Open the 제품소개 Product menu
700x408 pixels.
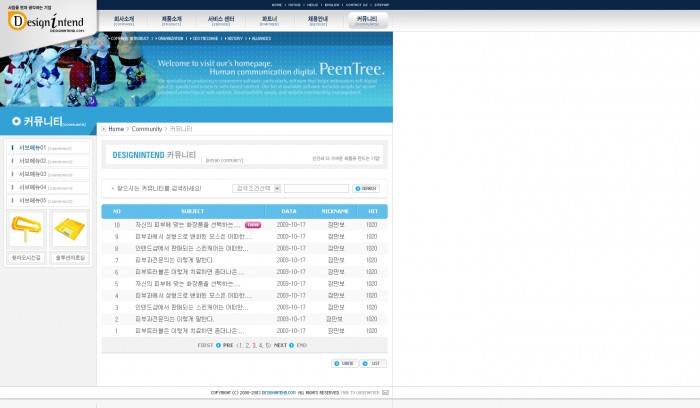point(171,21)
